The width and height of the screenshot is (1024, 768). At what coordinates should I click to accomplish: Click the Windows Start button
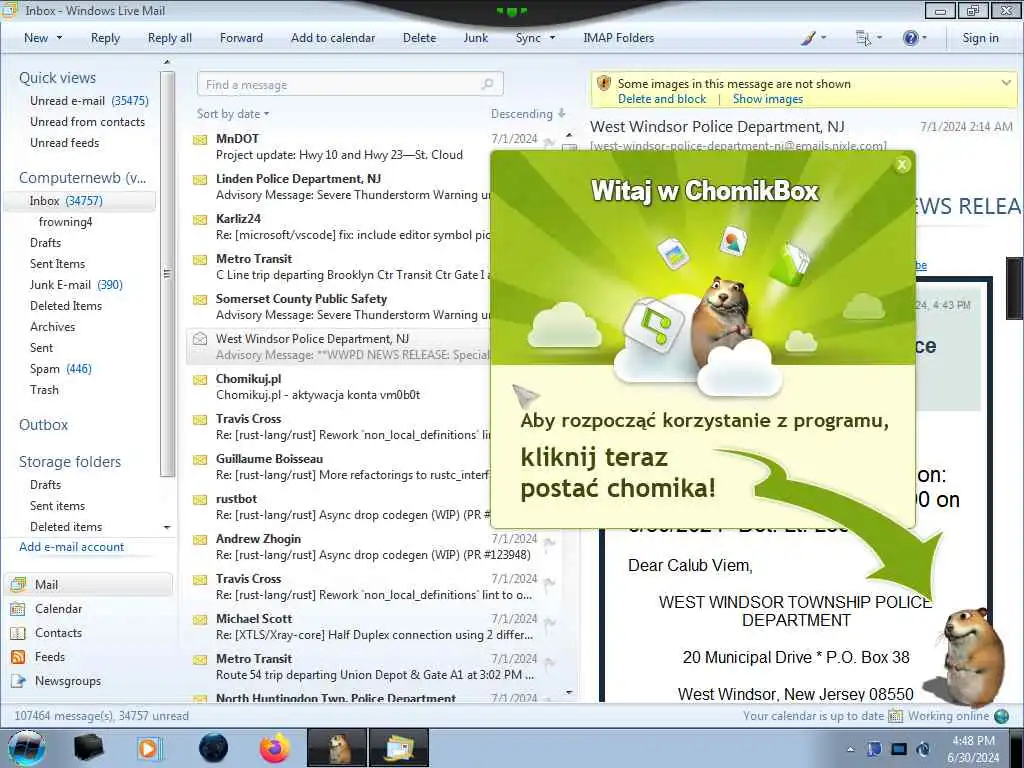(x=27, y=748)
